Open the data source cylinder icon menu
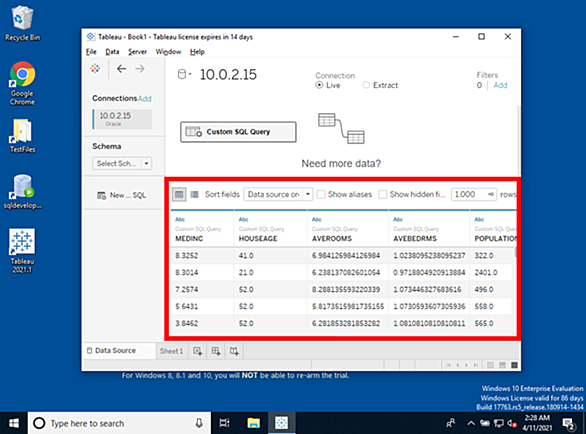Viewport: 586px width, 434px height. (x=184, y=74)
